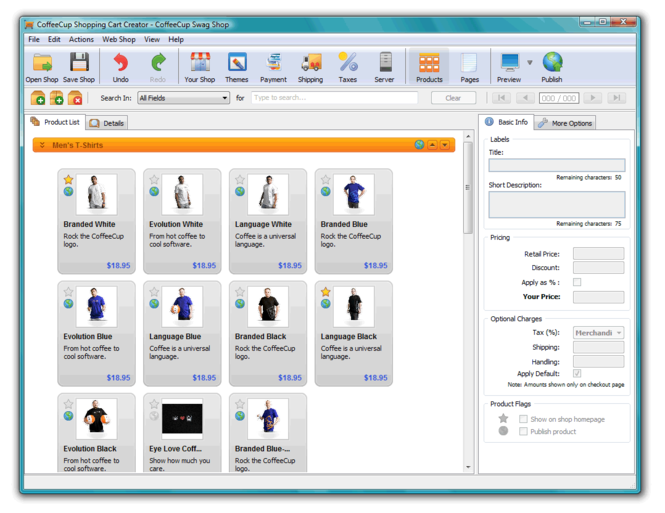Toggle publish globe on Eye Love Coff product
665x513 pixels.
click(154, 416)
